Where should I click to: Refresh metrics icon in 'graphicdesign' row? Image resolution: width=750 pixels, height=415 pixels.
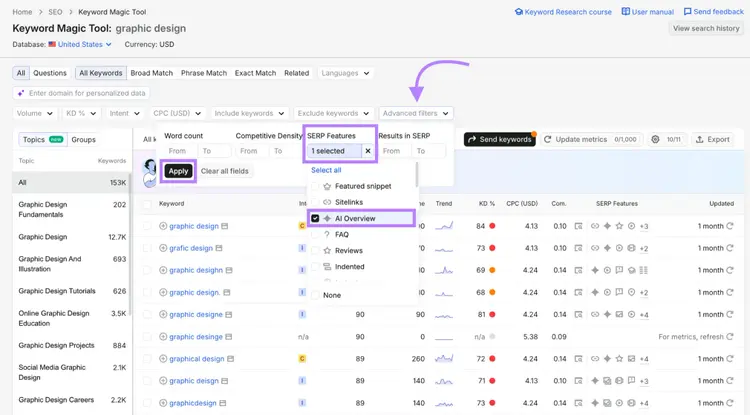pos(730,403)
